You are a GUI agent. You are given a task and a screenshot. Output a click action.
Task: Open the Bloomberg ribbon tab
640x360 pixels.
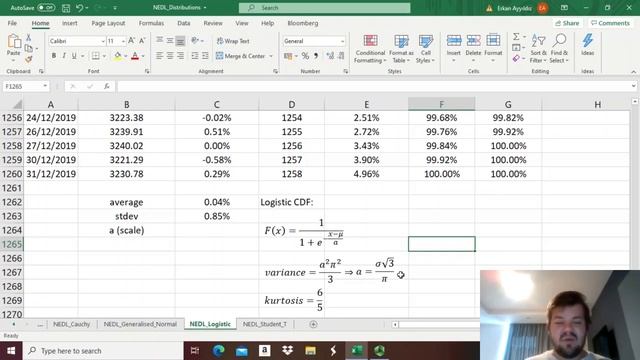(x=302, y=23)
